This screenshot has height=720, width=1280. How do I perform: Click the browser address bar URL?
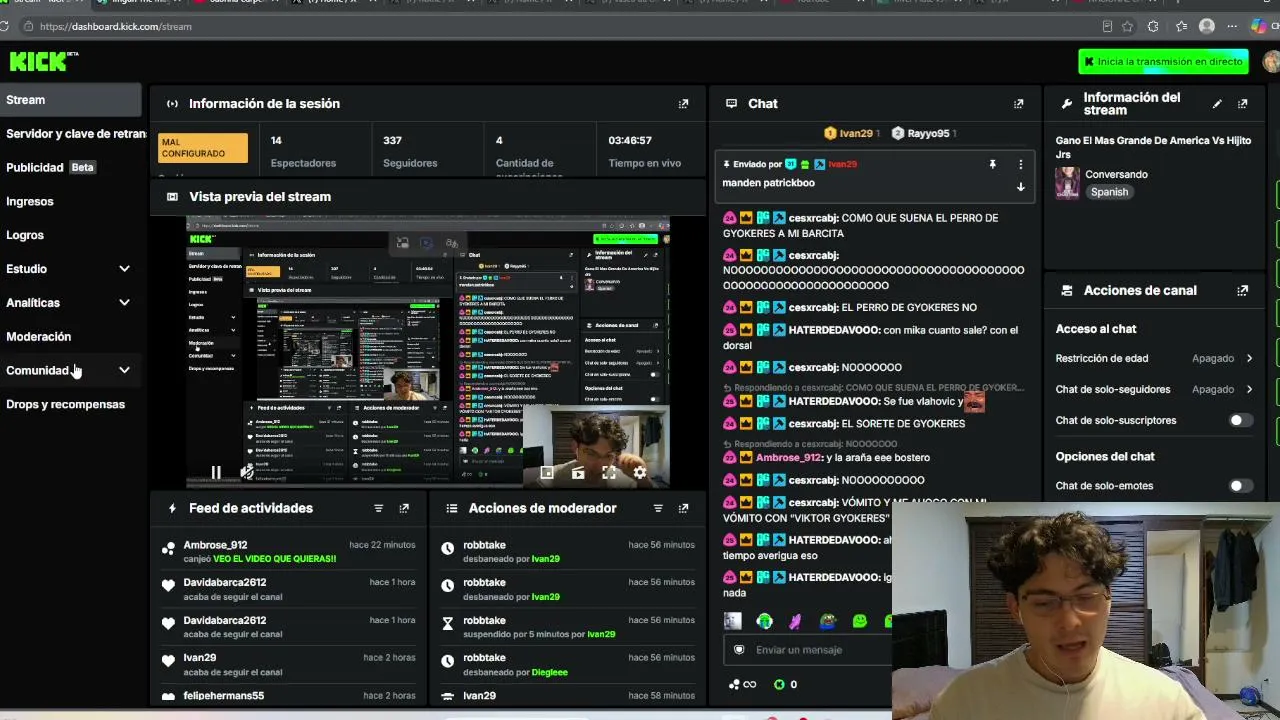pyautogui.click(x=116, y=27)
